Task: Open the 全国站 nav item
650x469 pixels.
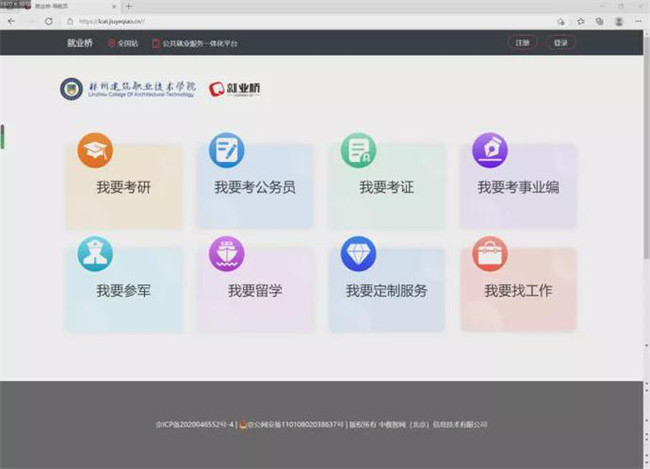Action: [x=125, y=43]
